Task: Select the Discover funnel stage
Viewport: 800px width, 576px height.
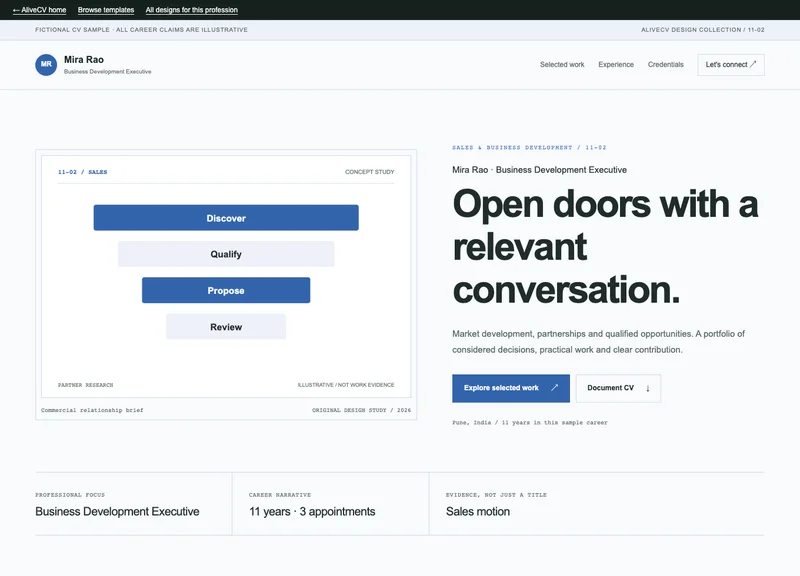Action: coord(226,218)
